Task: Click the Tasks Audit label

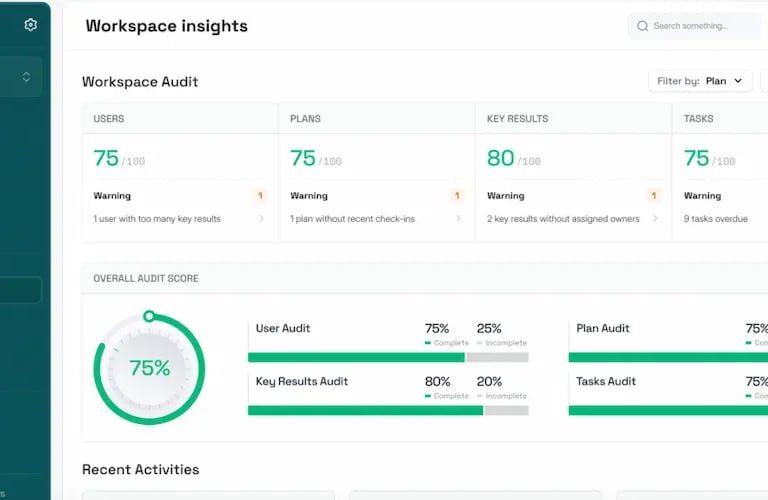Action: (606, 381)
